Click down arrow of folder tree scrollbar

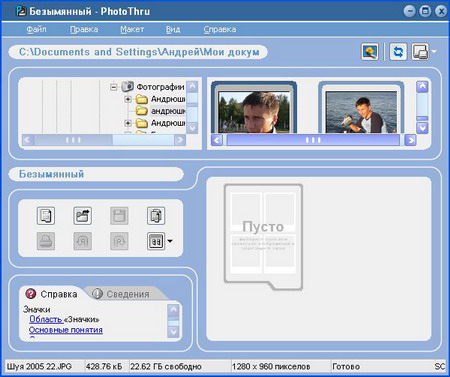coord(192,128)
